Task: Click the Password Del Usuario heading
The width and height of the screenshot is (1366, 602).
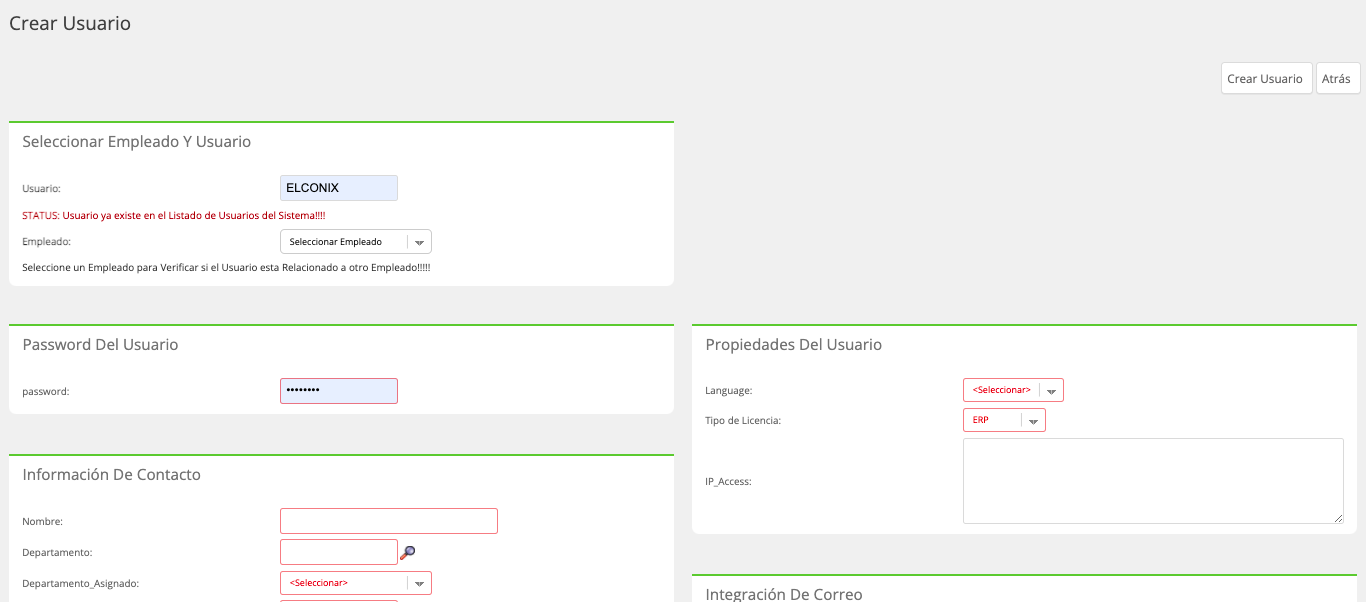Action: tap(100, 345)
